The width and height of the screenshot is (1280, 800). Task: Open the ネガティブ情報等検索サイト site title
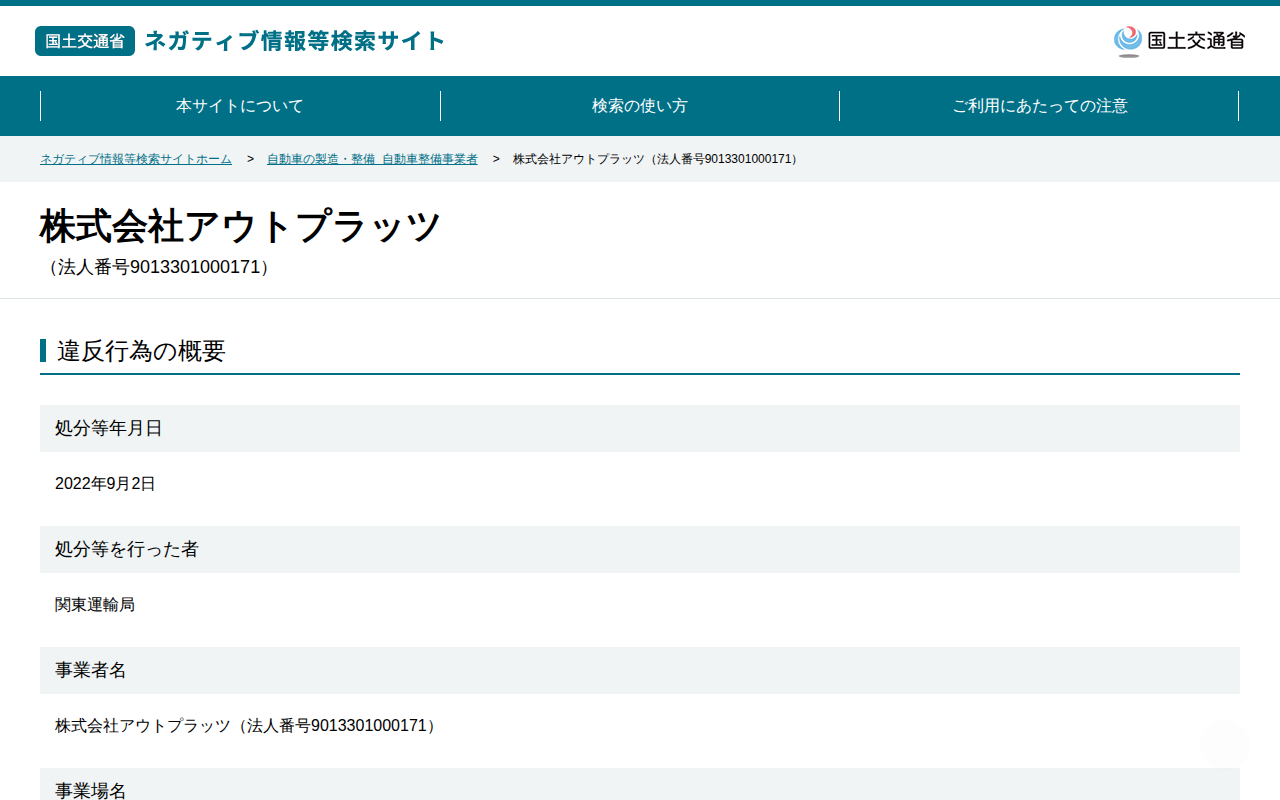295,41
